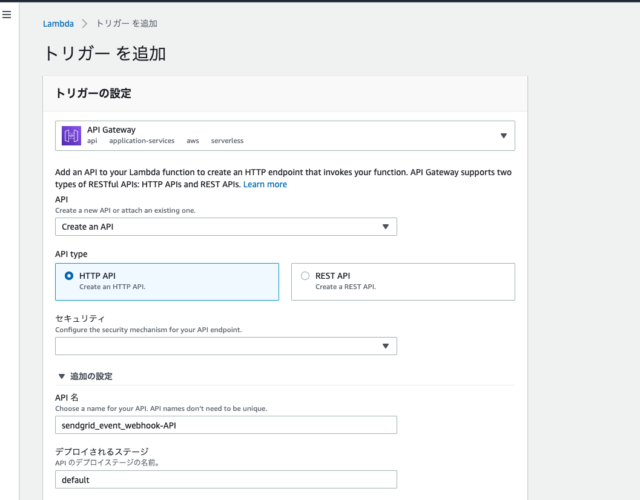Image resolution: width=640 pixels, height=500 pixels.
Task: Click the API 名 input field
Action: pyautogui.click(x=226, y=425)
